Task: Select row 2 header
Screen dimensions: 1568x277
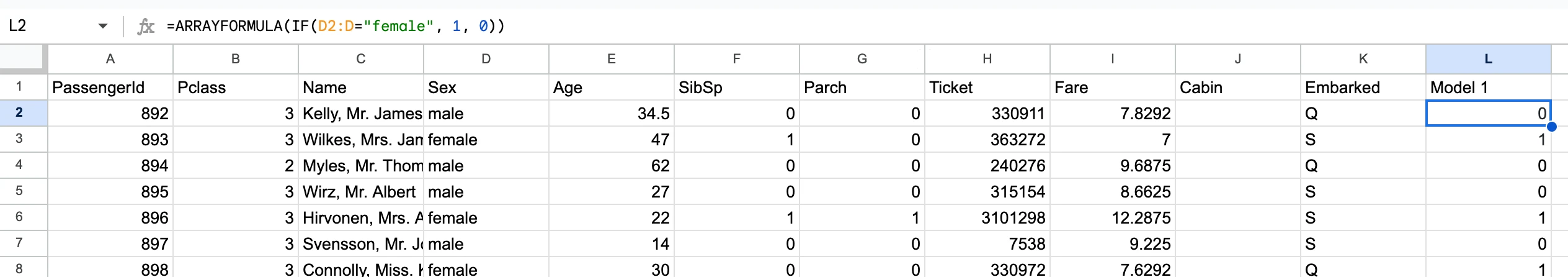Action: click(x=19, y=113)
